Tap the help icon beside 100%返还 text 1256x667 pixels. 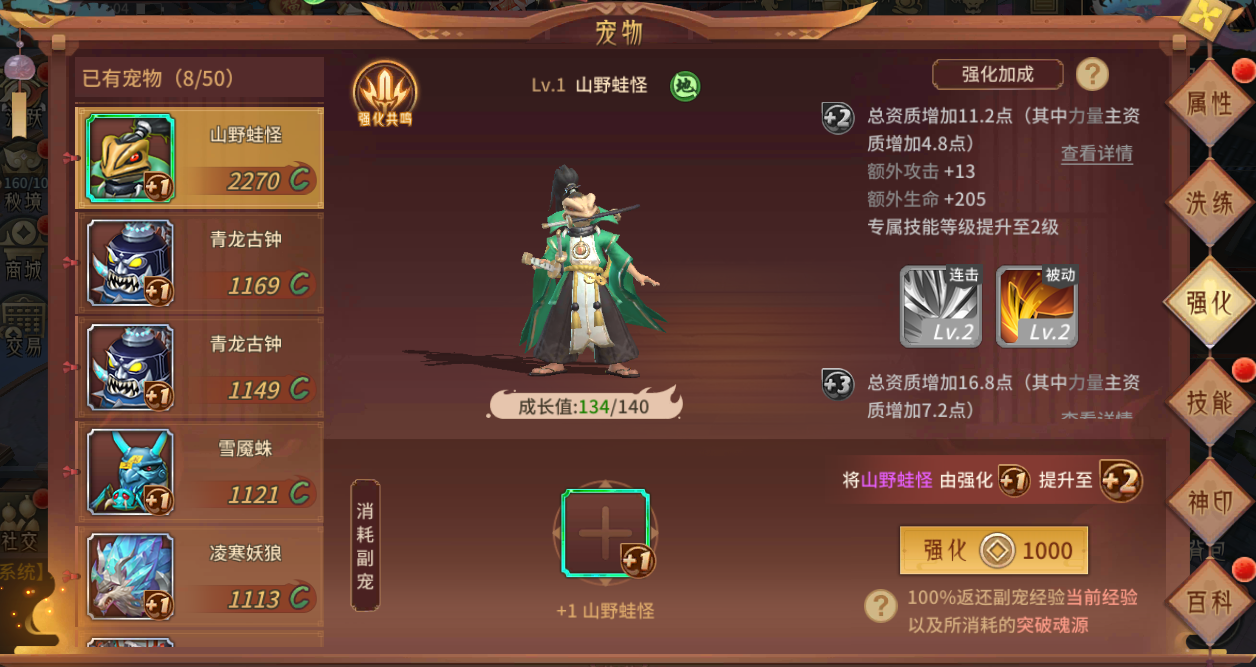[x=880, y=606]
